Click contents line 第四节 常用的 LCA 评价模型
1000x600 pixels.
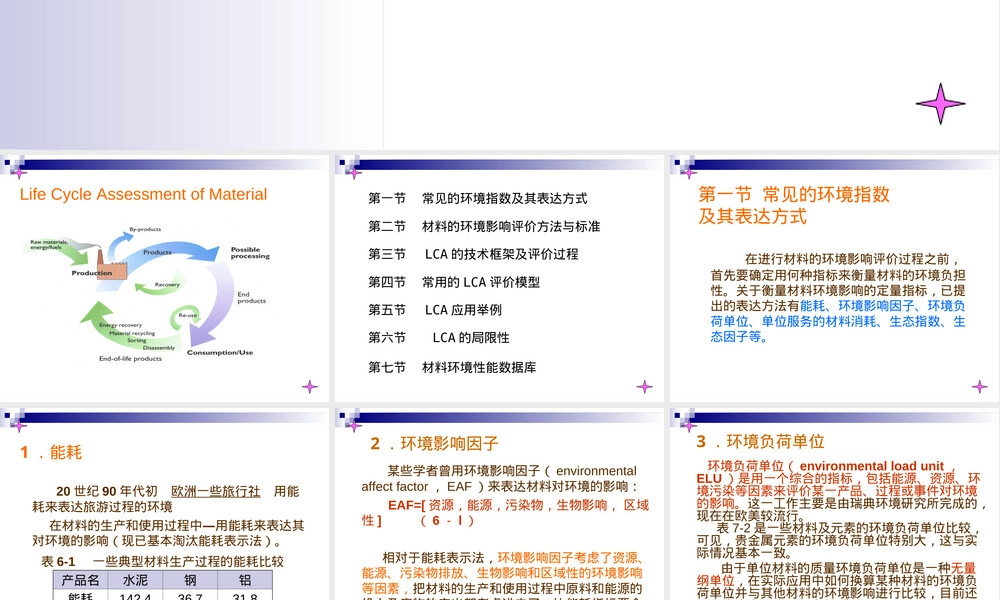tap(454, 282)
